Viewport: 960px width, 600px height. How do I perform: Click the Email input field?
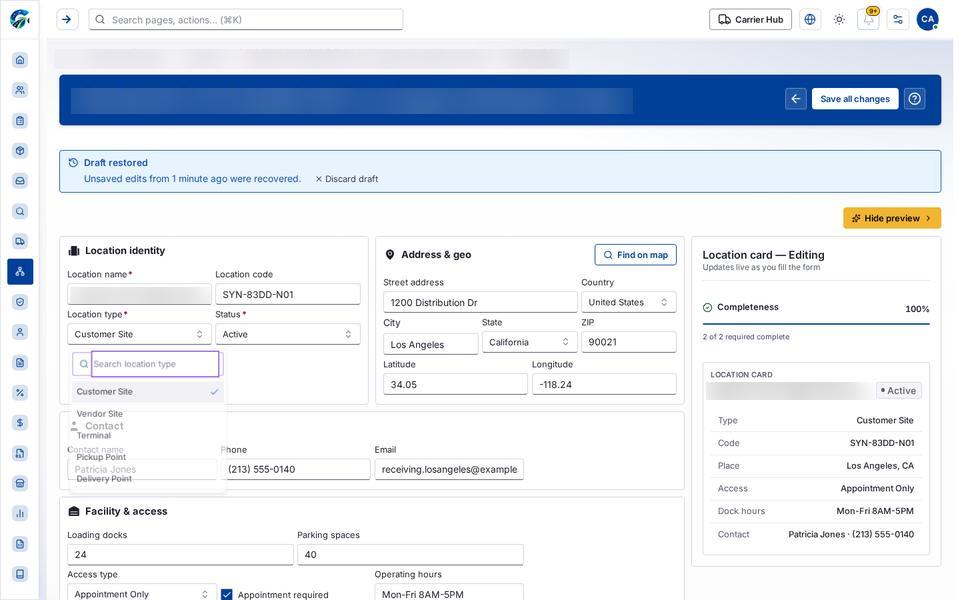(449, 470)
